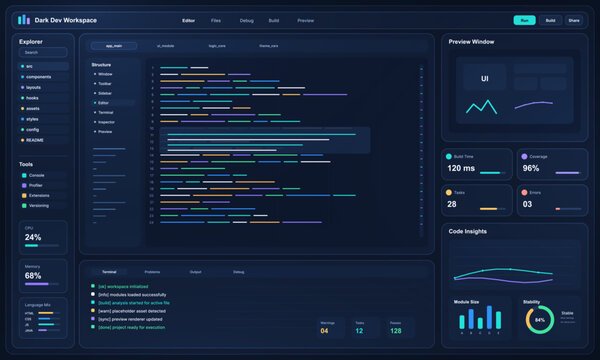This screenshot has height=360, width=600.
Task: Click the Coverage progress bar
Action: [x=568, y=173]
